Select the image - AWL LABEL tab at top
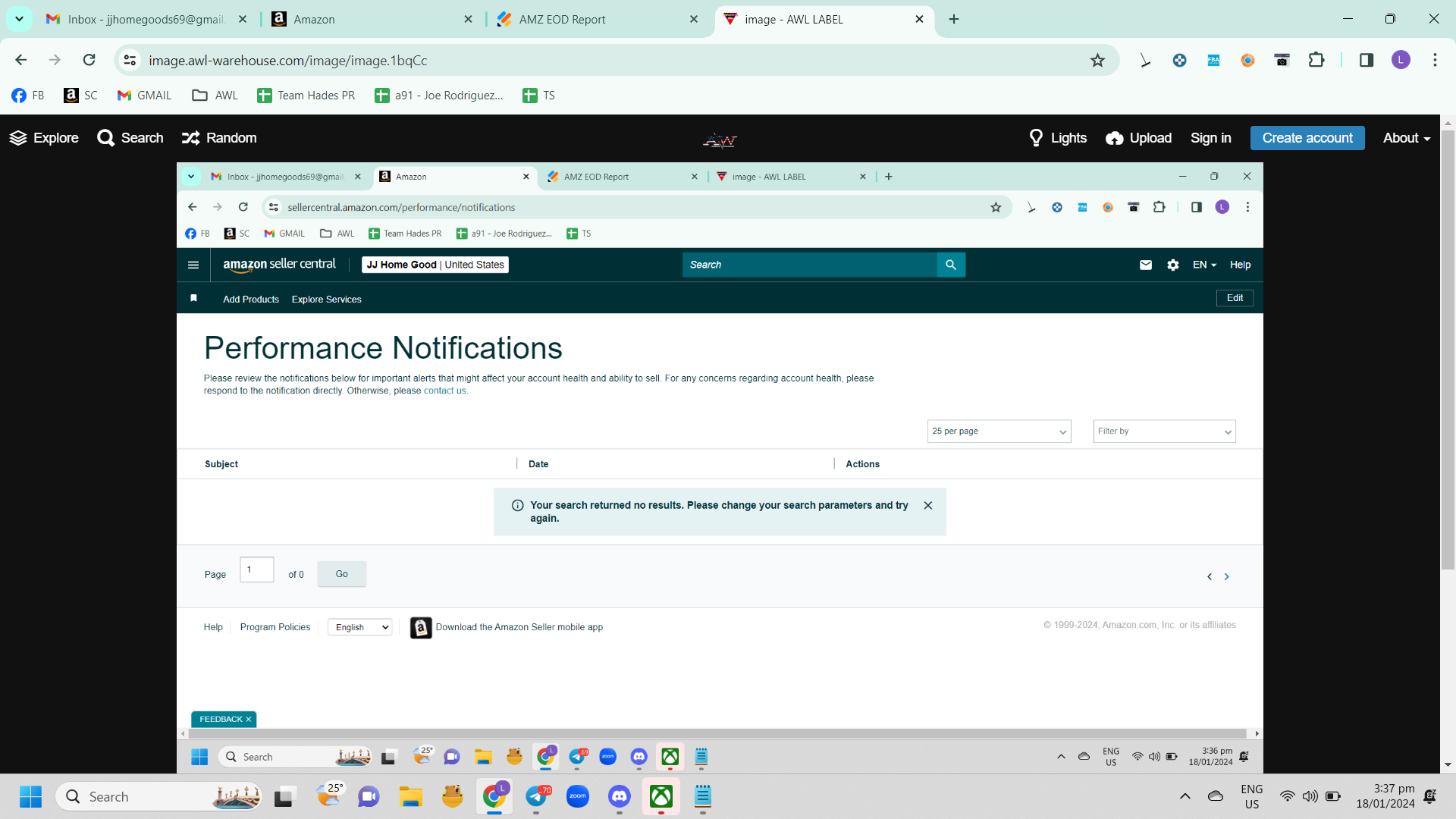The height and width of the screenshot is (819, 1456). pos(824,20)
